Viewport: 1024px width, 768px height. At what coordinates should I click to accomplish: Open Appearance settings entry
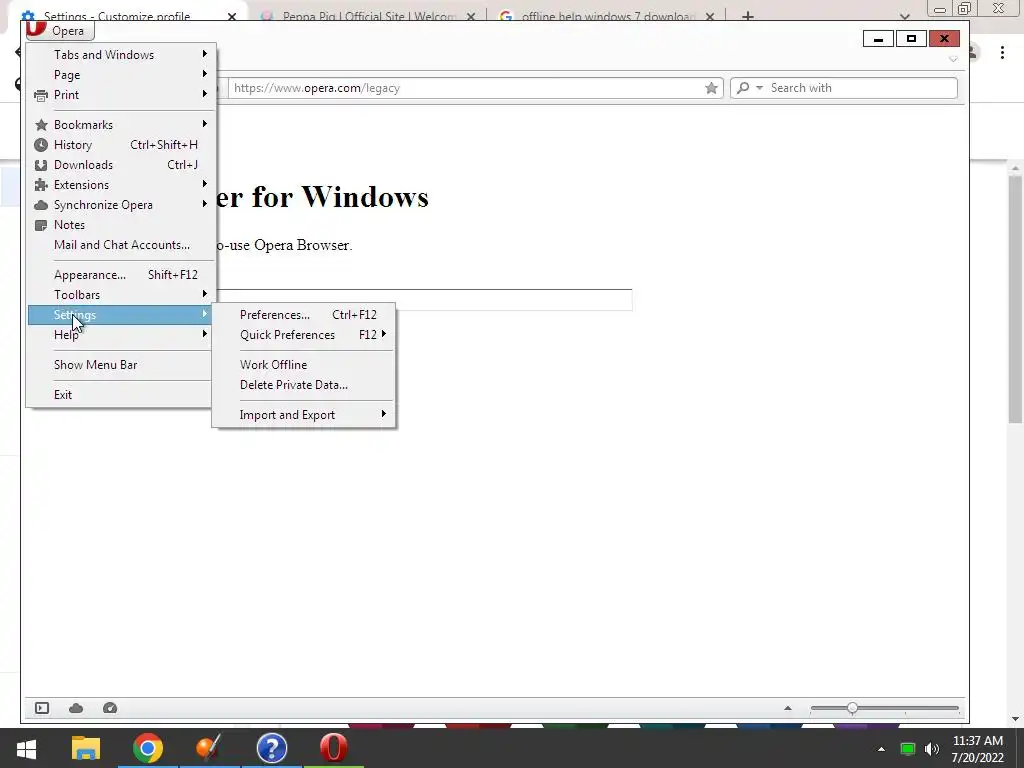click(x=121, y=275)
